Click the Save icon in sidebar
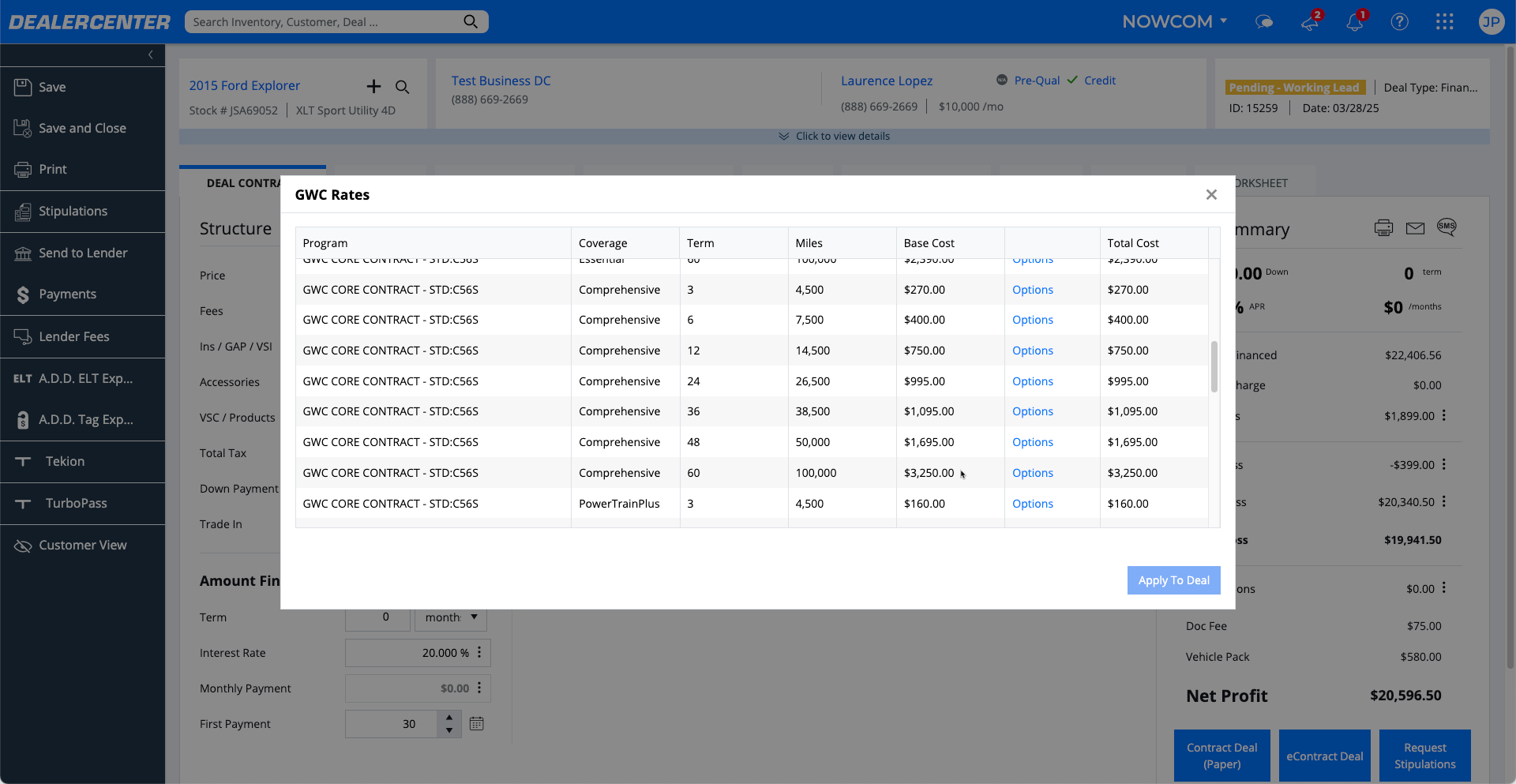1516x784 pixels. click(23, 87)
